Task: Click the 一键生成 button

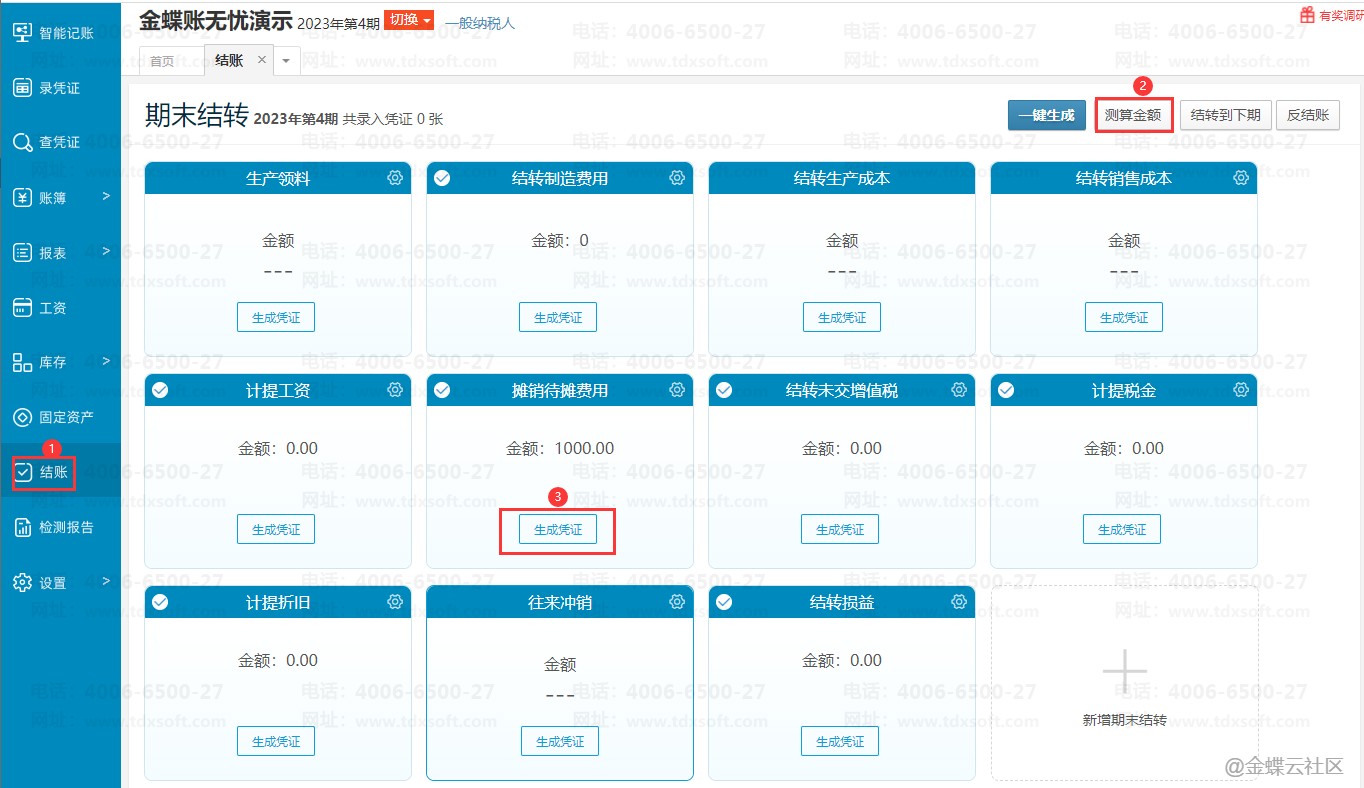Action: (x=1046, y=115)
